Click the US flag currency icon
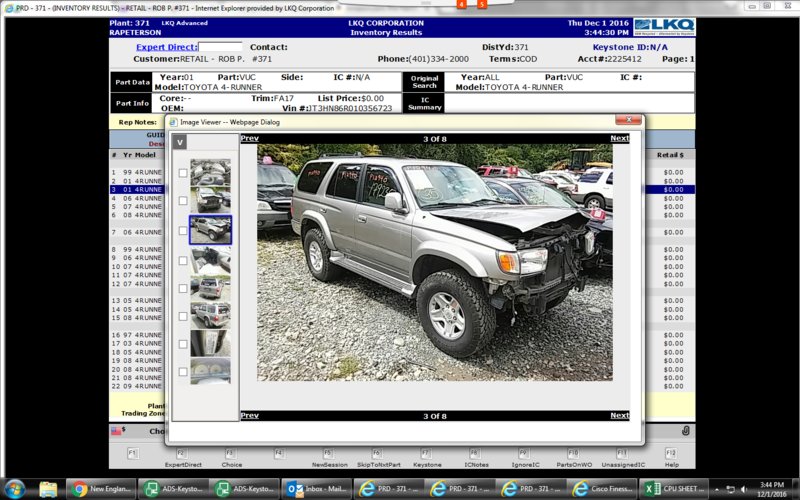 pyautogui.click(x=117, y=431)
